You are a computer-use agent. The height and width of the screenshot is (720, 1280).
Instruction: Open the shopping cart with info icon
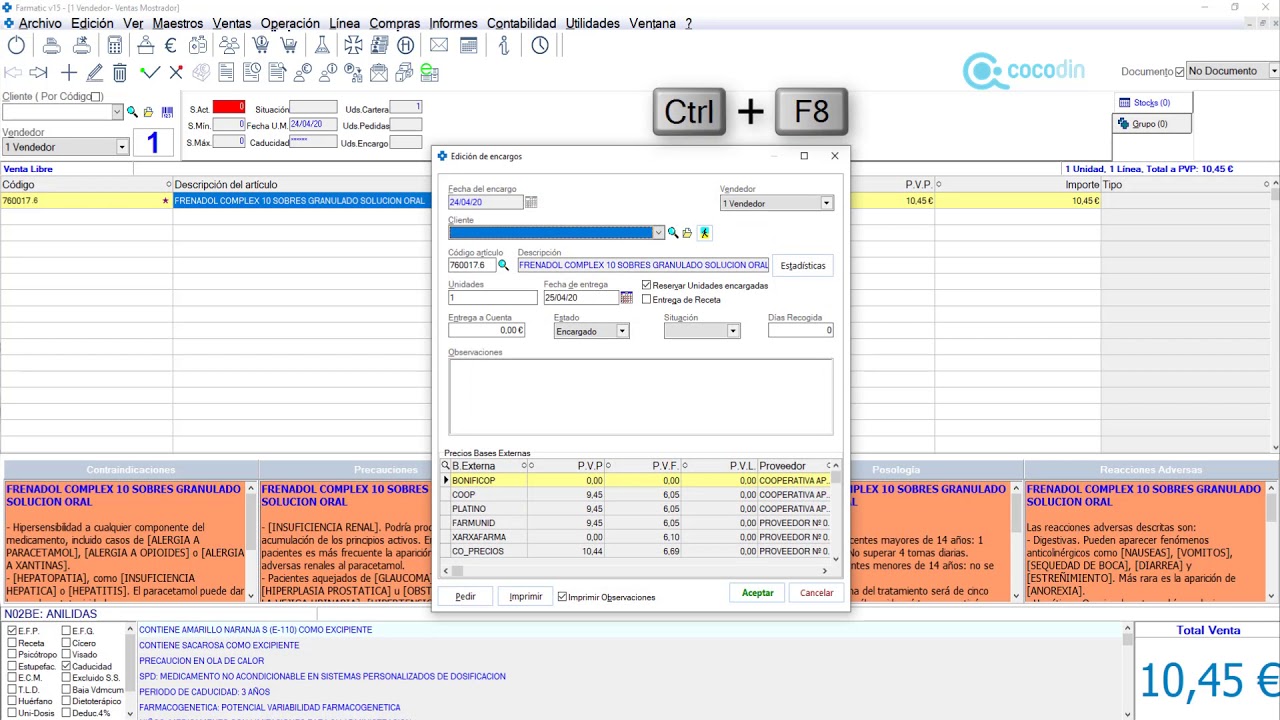[x=261, y=45]
